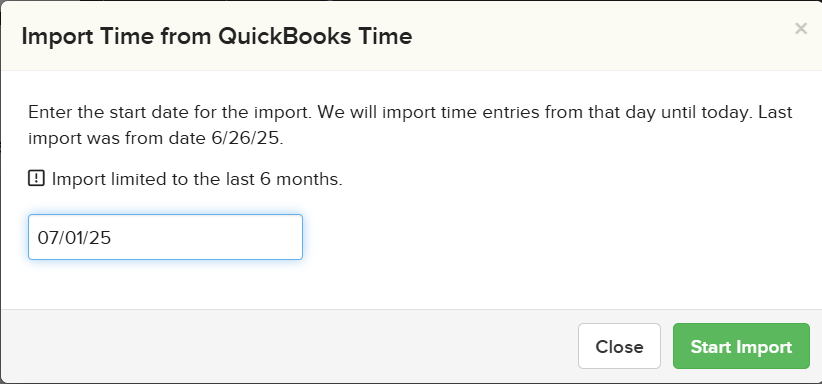Click the words '6 months' in the notice

pyautogui.click(x=301, y=179)
